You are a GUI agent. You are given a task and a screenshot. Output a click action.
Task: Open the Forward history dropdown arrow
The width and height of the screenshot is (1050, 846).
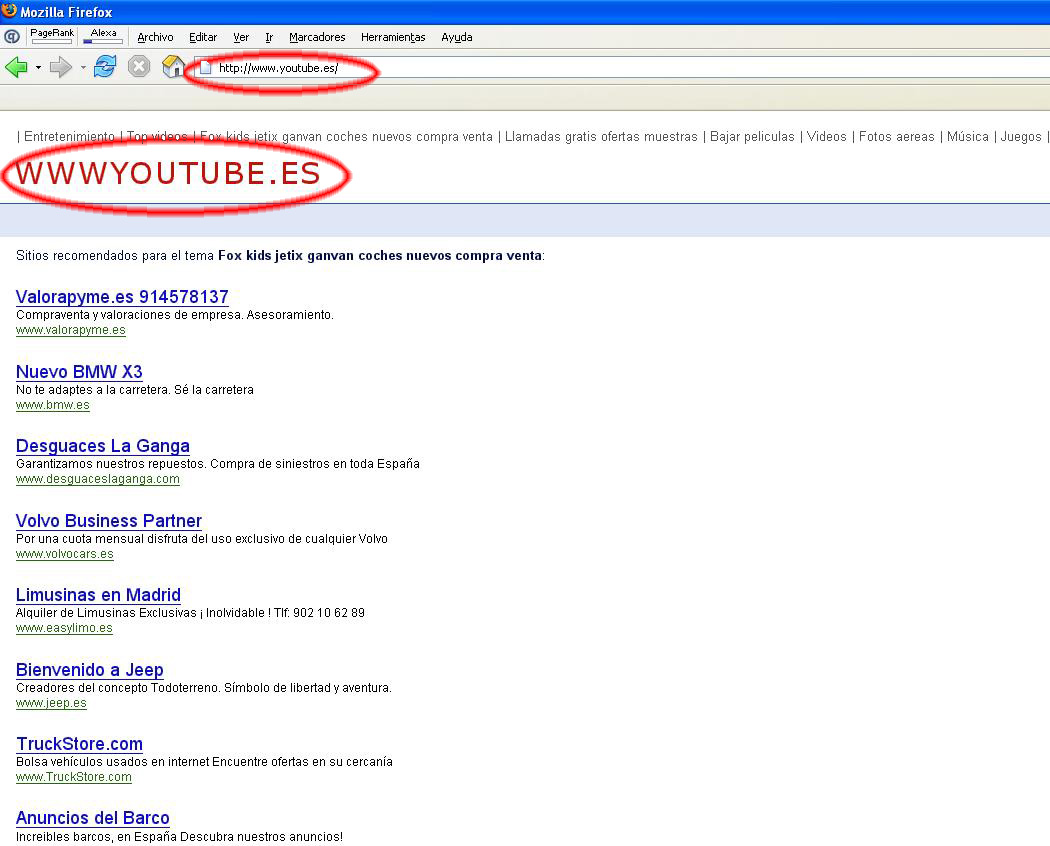pos(83,68)
